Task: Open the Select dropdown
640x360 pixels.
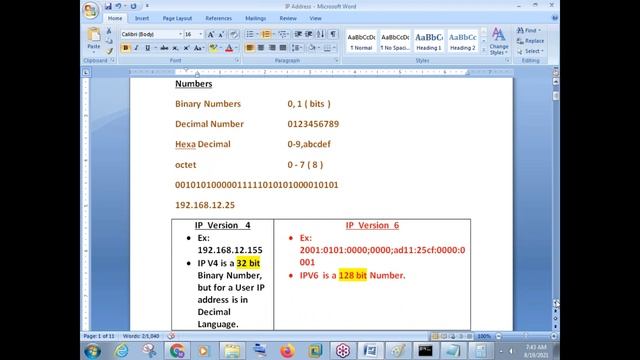Action: point(531,51)
